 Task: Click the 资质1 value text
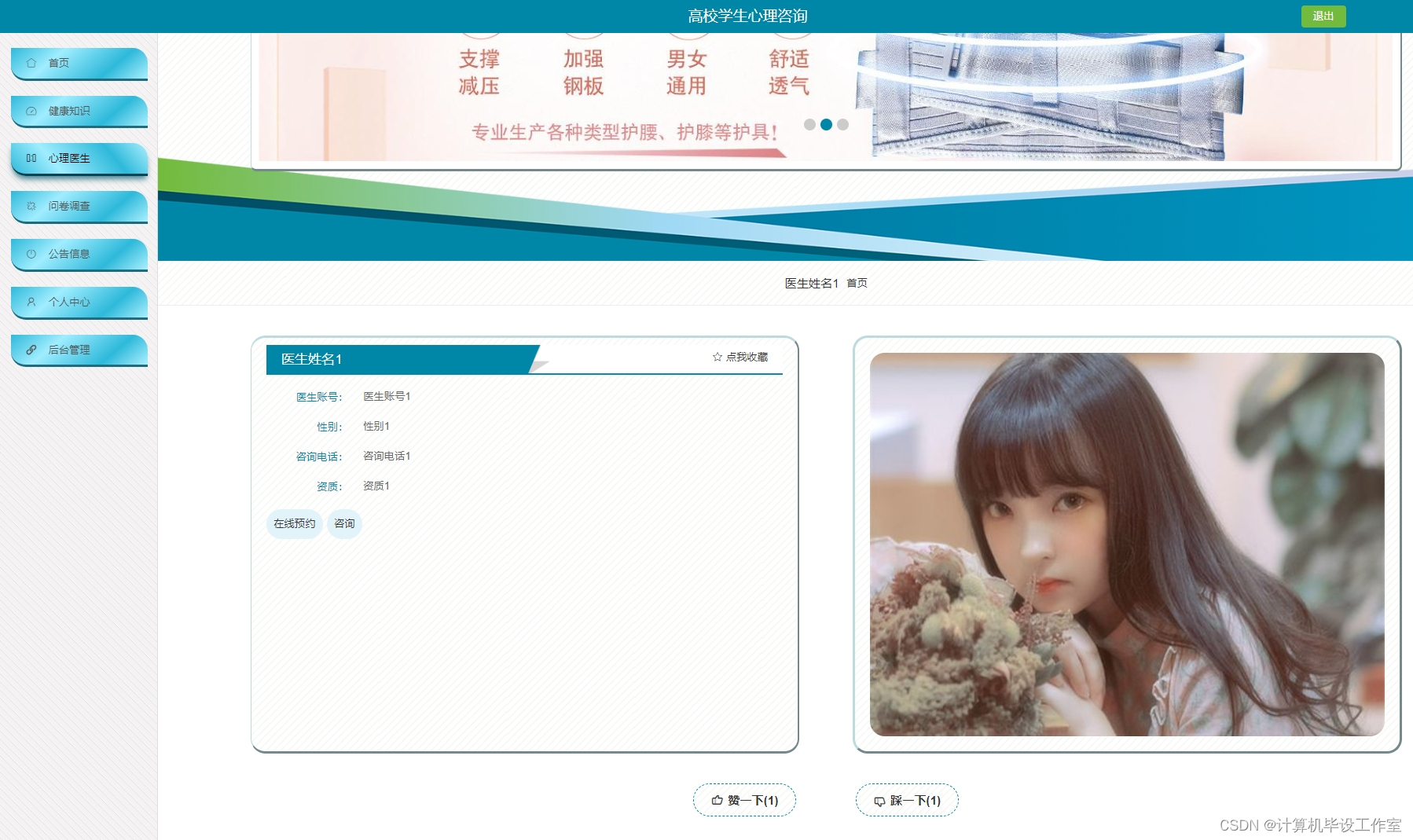pyautogui.click(x=376, y=486)
